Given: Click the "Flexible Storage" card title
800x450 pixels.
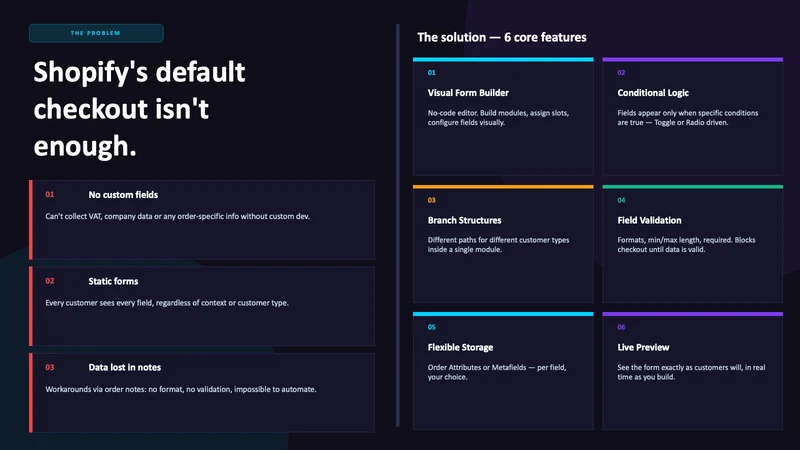Looking at the screenshot, I should [460, 347].
